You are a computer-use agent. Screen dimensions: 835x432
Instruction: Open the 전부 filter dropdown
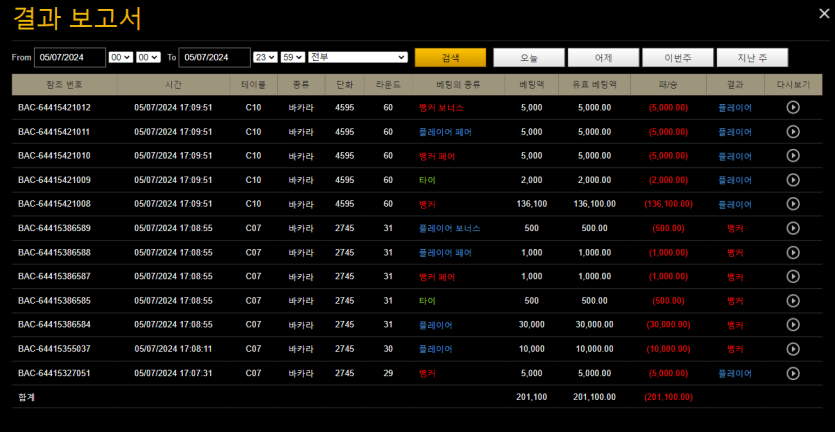click(358, 58)
